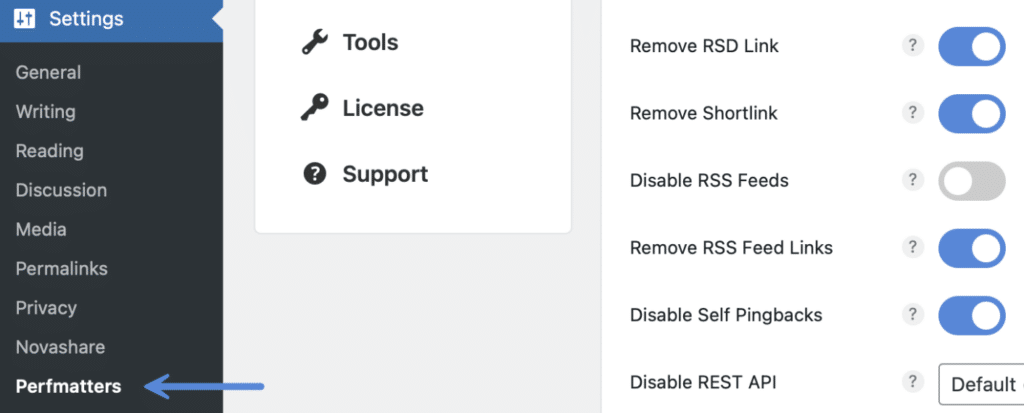Open help tooltip for Remove RSD Link
This screenshot has height=413, width=1024.
pyautogui.click(x=912, y=46)
